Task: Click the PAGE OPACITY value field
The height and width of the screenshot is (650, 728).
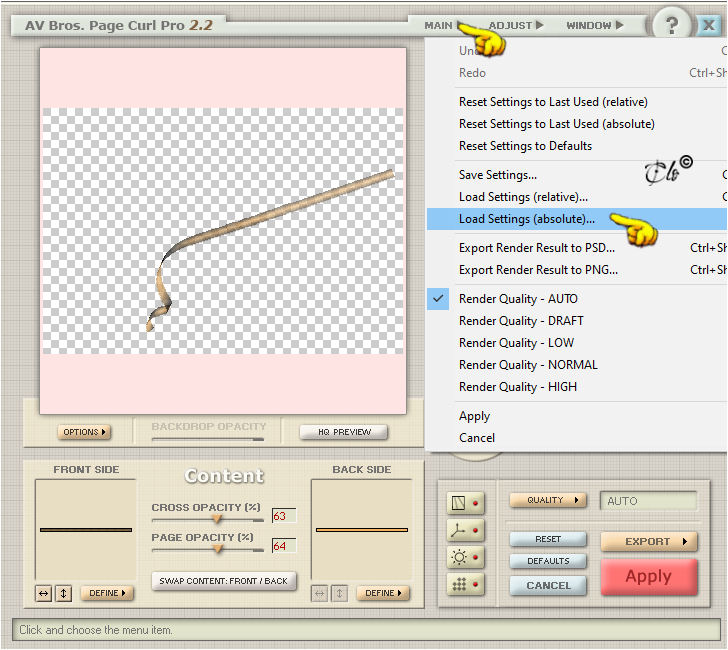Action: click(284, 546)
